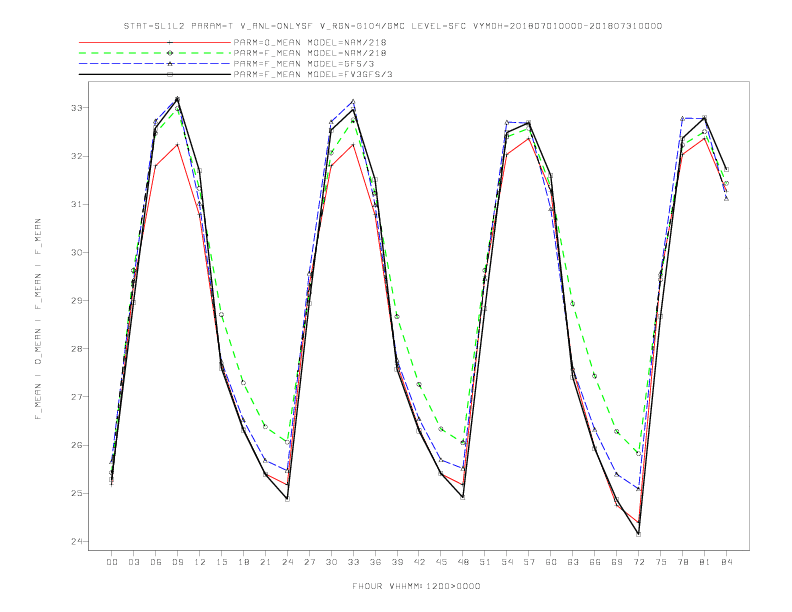Select legend label PARM=F_MEAN MODEL=FV3GFS/3
792x612 pixels.
pos(313,74)
